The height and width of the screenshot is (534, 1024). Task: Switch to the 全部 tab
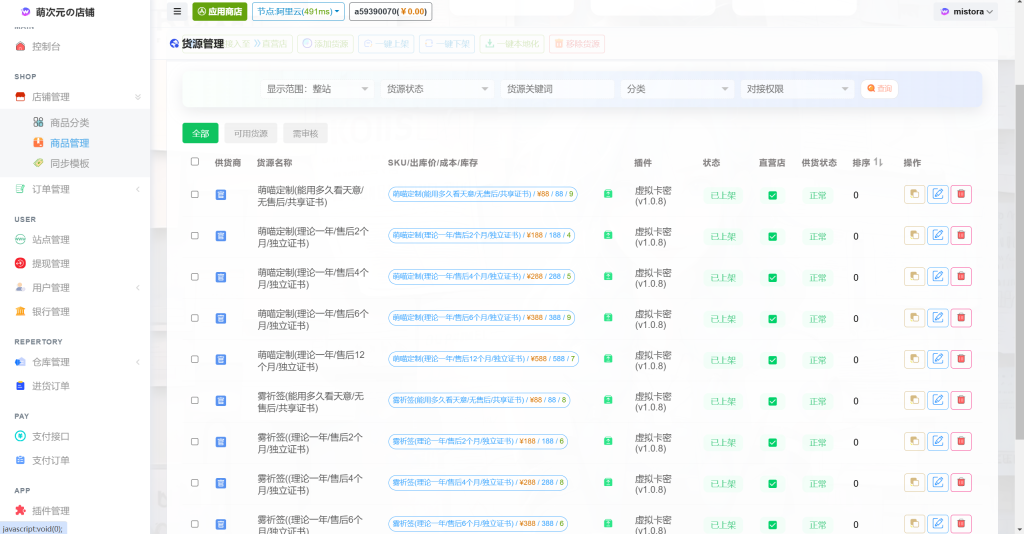200,133
